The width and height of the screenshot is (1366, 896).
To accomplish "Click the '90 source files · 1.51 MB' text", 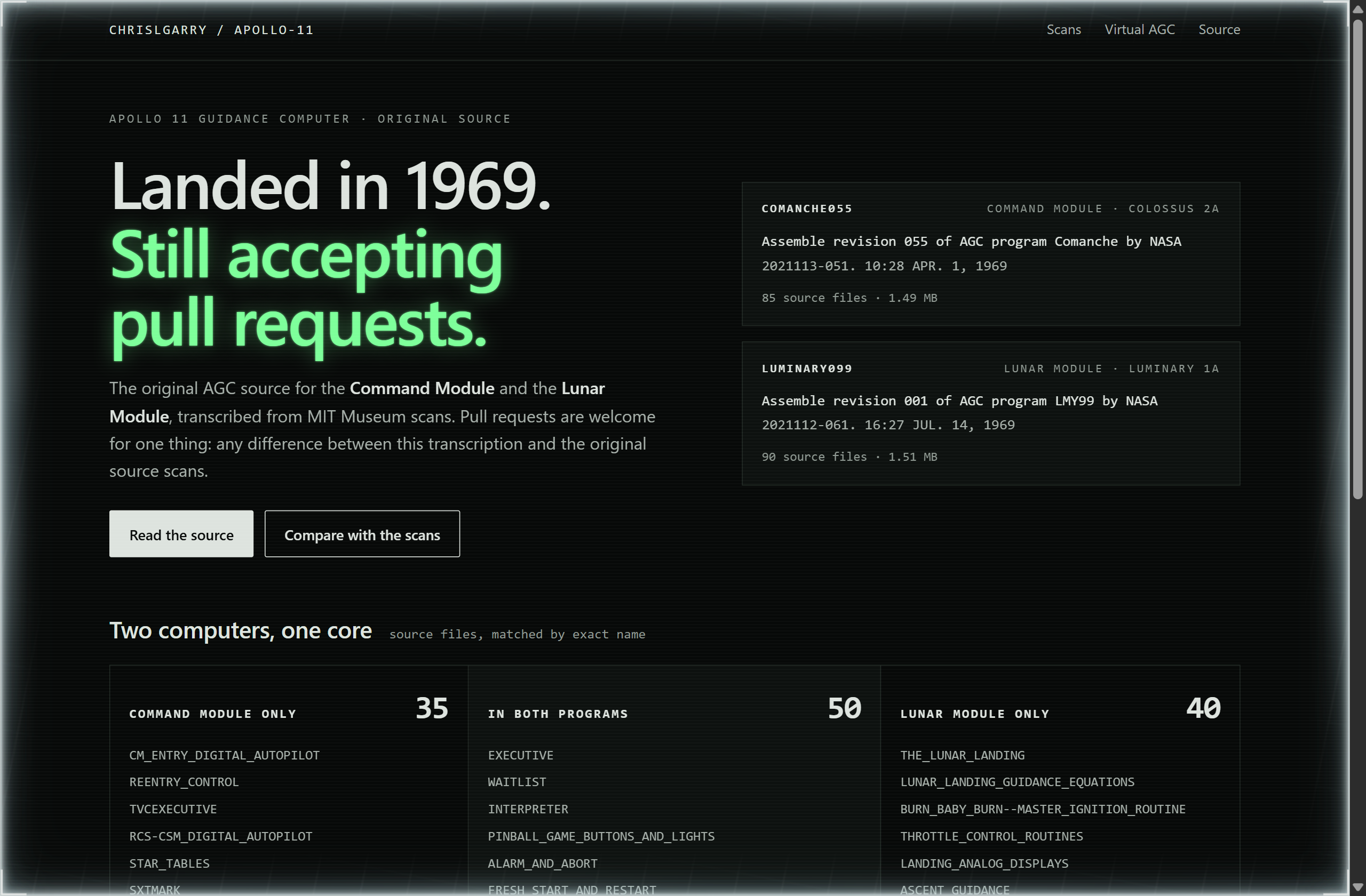I will (849, 457).
